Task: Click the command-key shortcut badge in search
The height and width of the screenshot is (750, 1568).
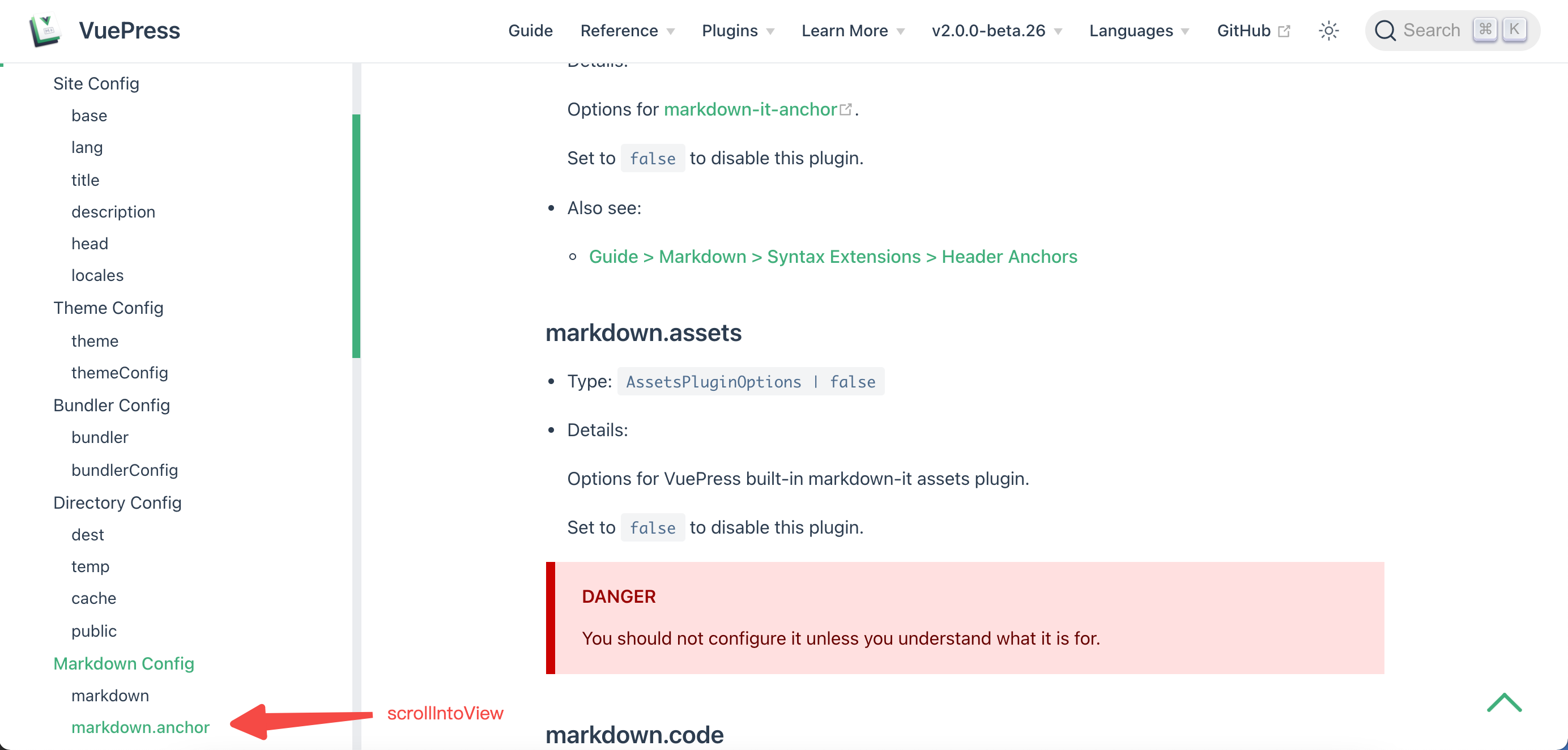Action: [x=1485, y=29]
